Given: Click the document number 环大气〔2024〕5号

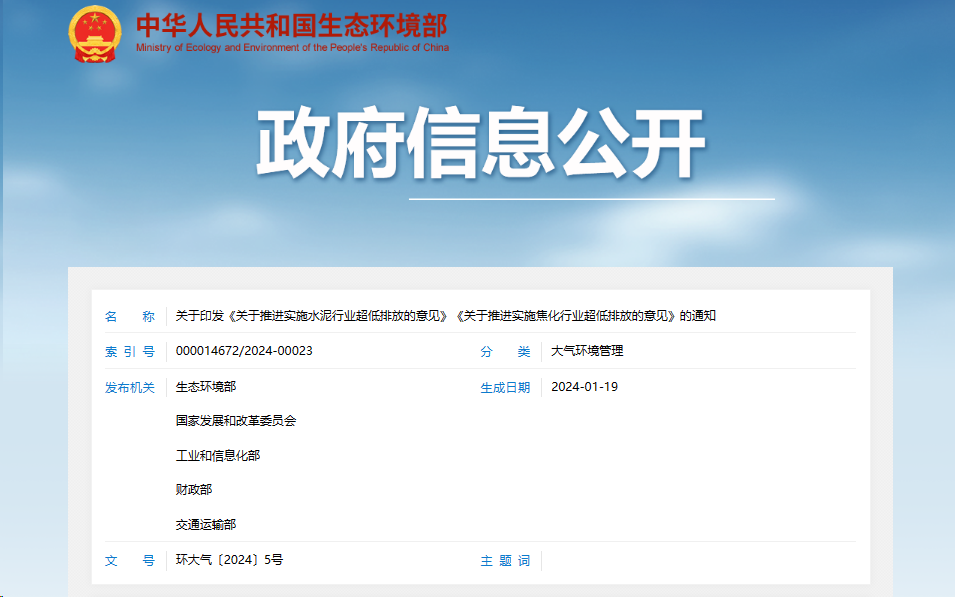Looking at the screenshot, I should (x=229, y=560).
